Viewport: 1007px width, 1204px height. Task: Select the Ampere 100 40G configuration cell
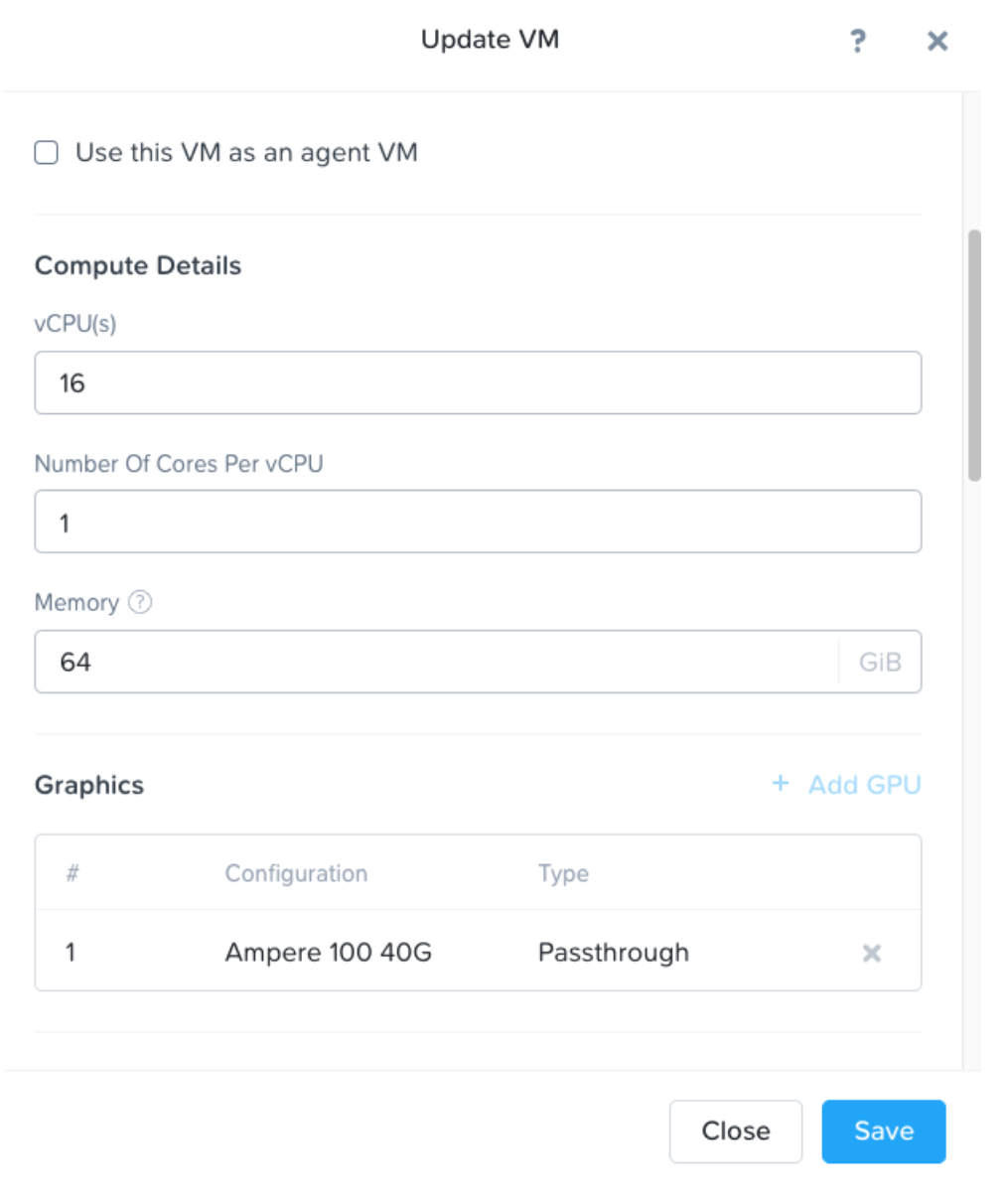pyautogui.click(x=328, y=953)
